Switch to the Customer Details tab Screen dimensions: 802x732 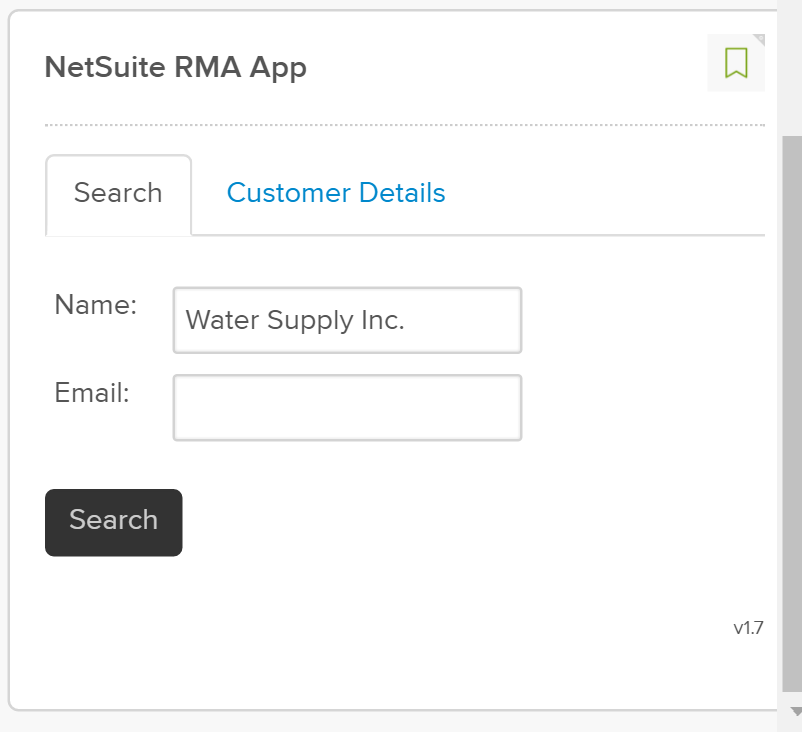click(336, 193)
